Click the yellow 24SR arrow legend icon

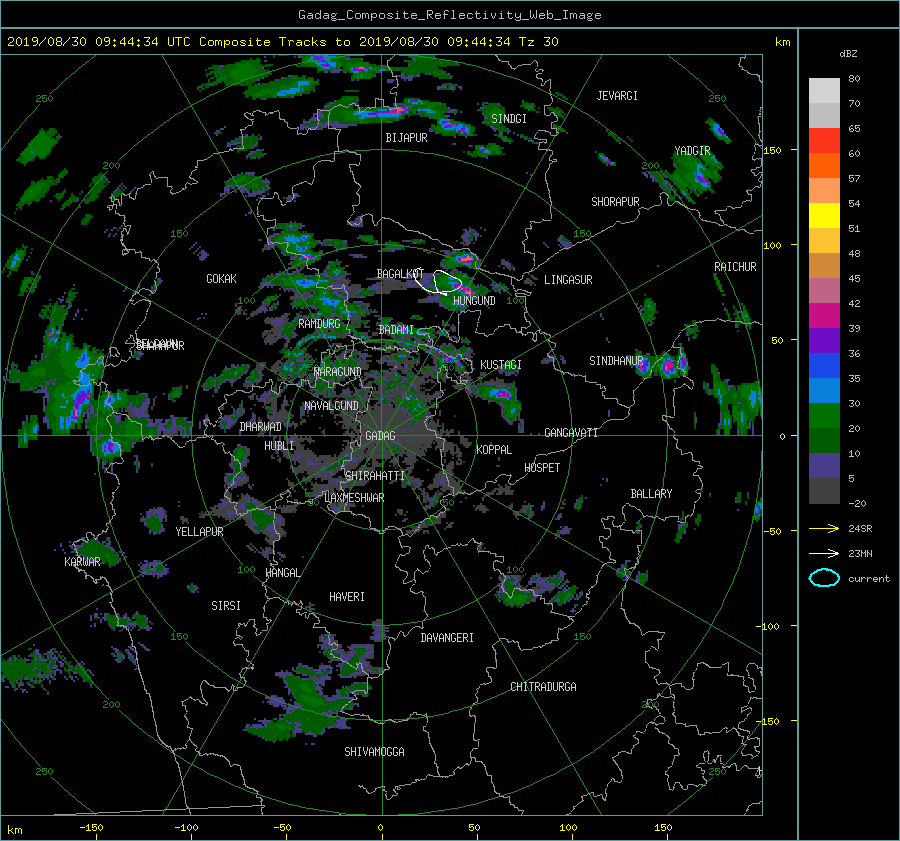824,528
